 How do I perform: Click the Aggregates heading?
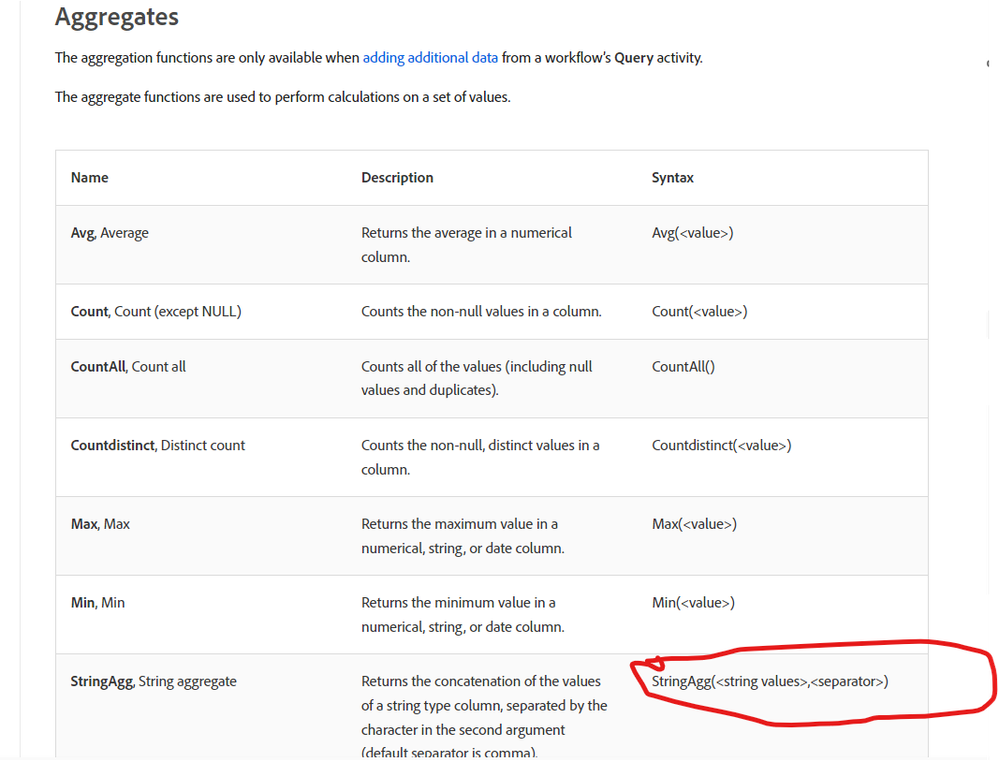[x=117, y=17]
